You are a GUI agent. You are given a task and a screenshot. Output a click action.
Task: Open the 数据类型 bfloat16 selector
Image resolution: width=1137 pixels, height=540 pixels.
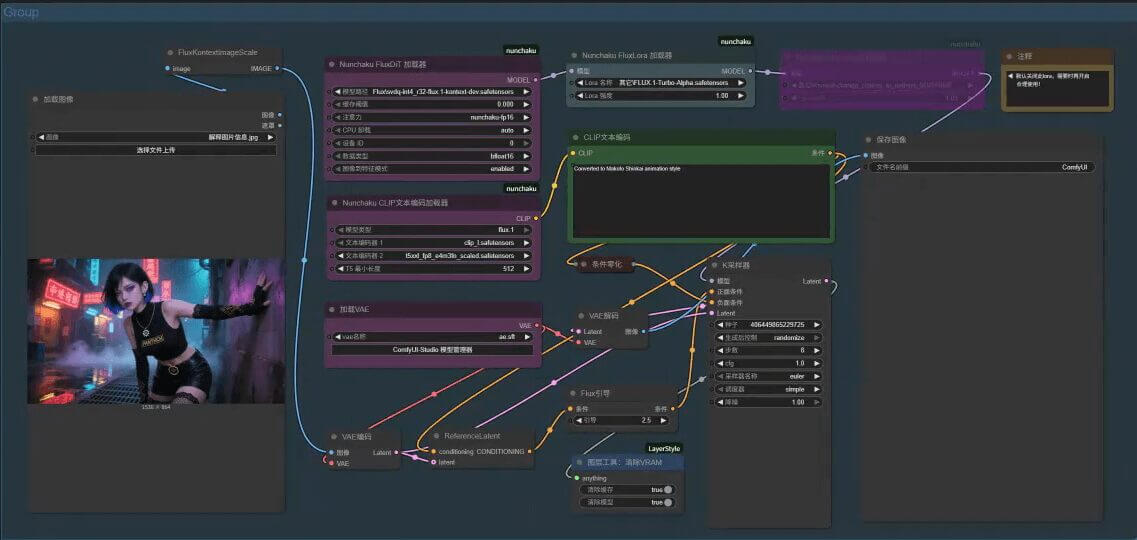433,156
